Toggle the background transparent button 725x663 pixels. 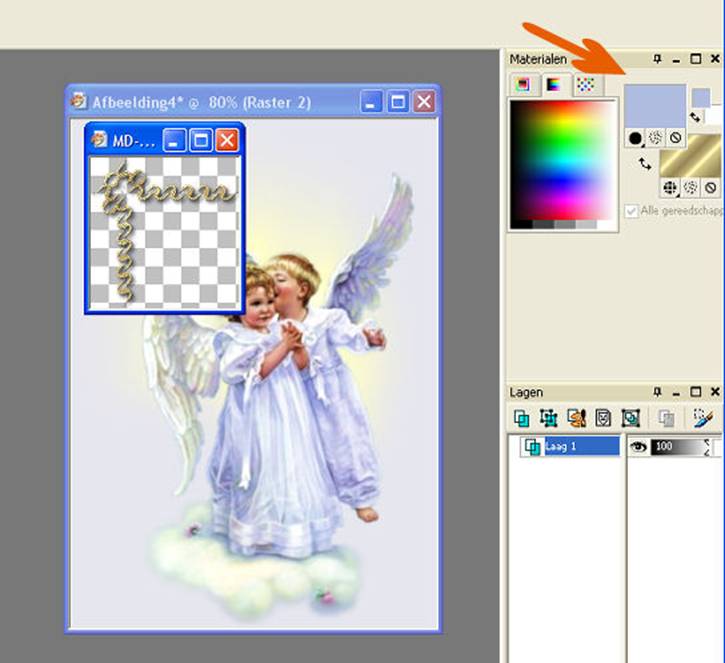711,188
